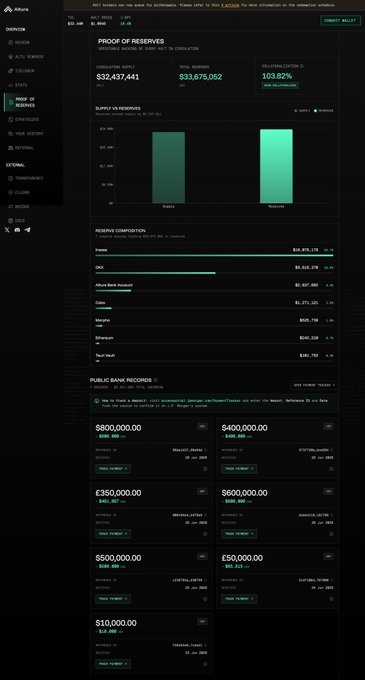
Task: Click the Over-Collateralized badge
Action: [280, 85]
